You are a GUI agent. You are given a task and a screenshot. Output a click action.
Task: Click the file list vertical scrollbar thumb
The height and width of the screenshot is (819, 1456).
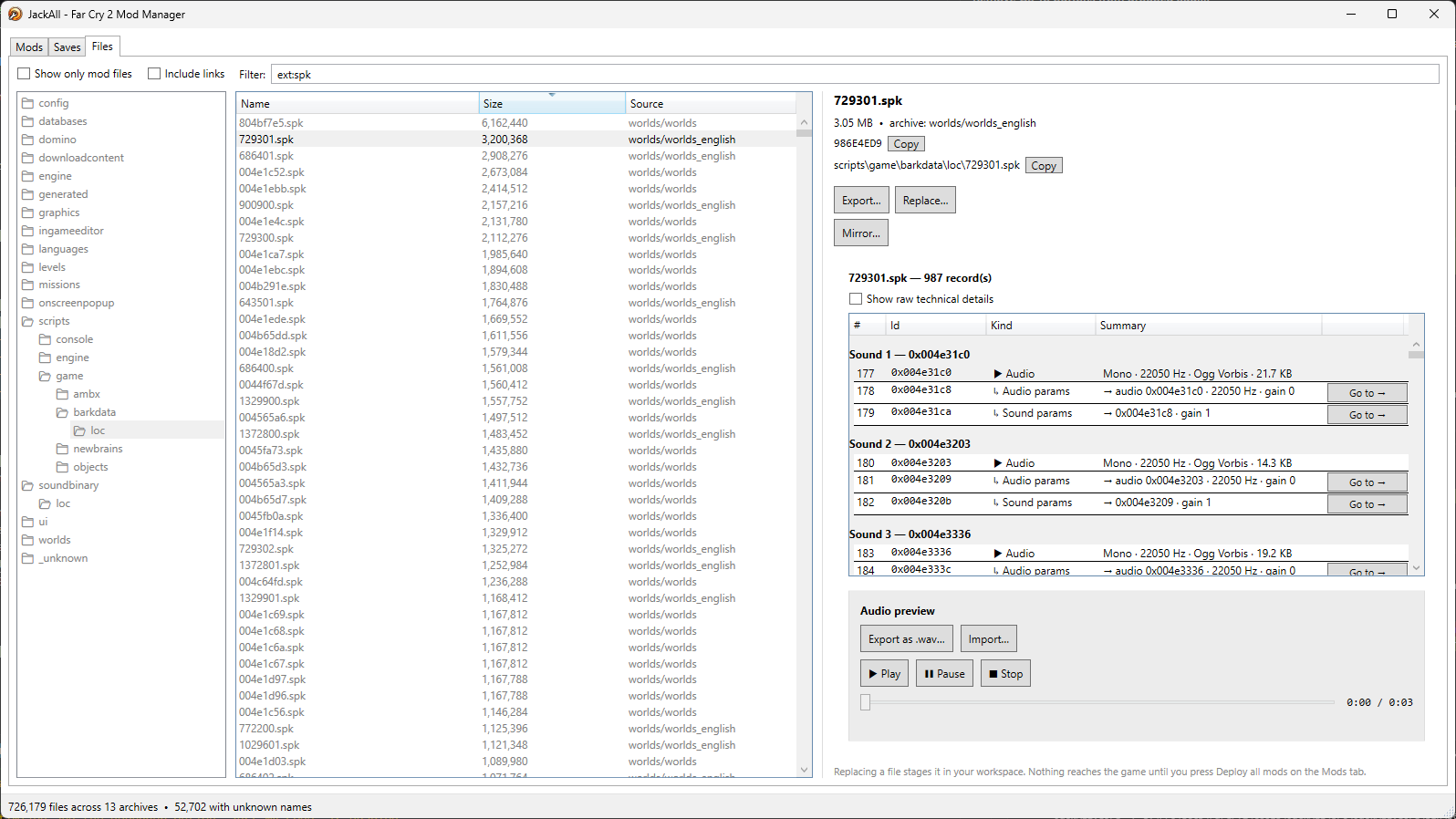804,133
